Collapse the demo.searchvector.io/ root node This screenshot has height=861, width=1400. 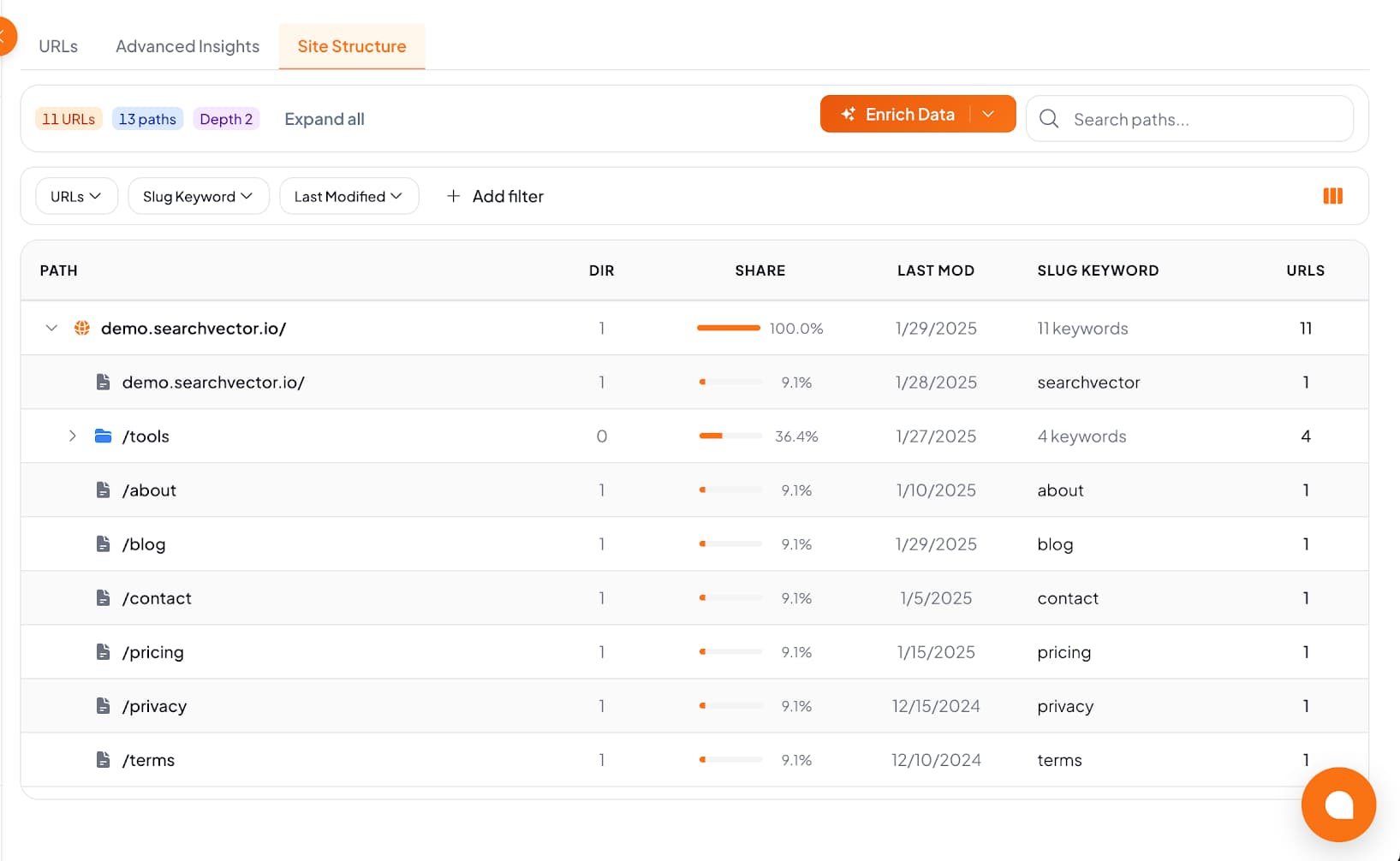[x=51, y=328]
